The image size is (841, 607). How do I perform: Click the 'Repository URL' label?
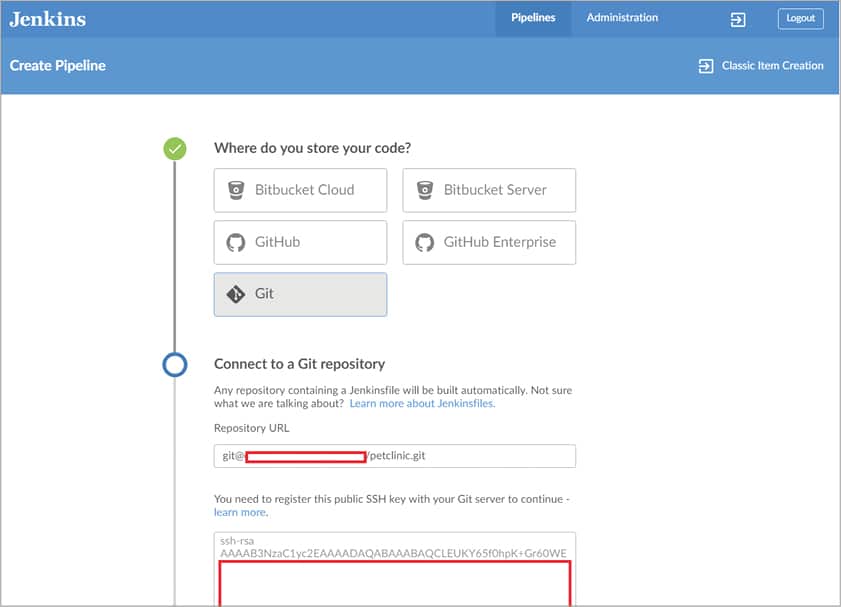click(252, 428)
